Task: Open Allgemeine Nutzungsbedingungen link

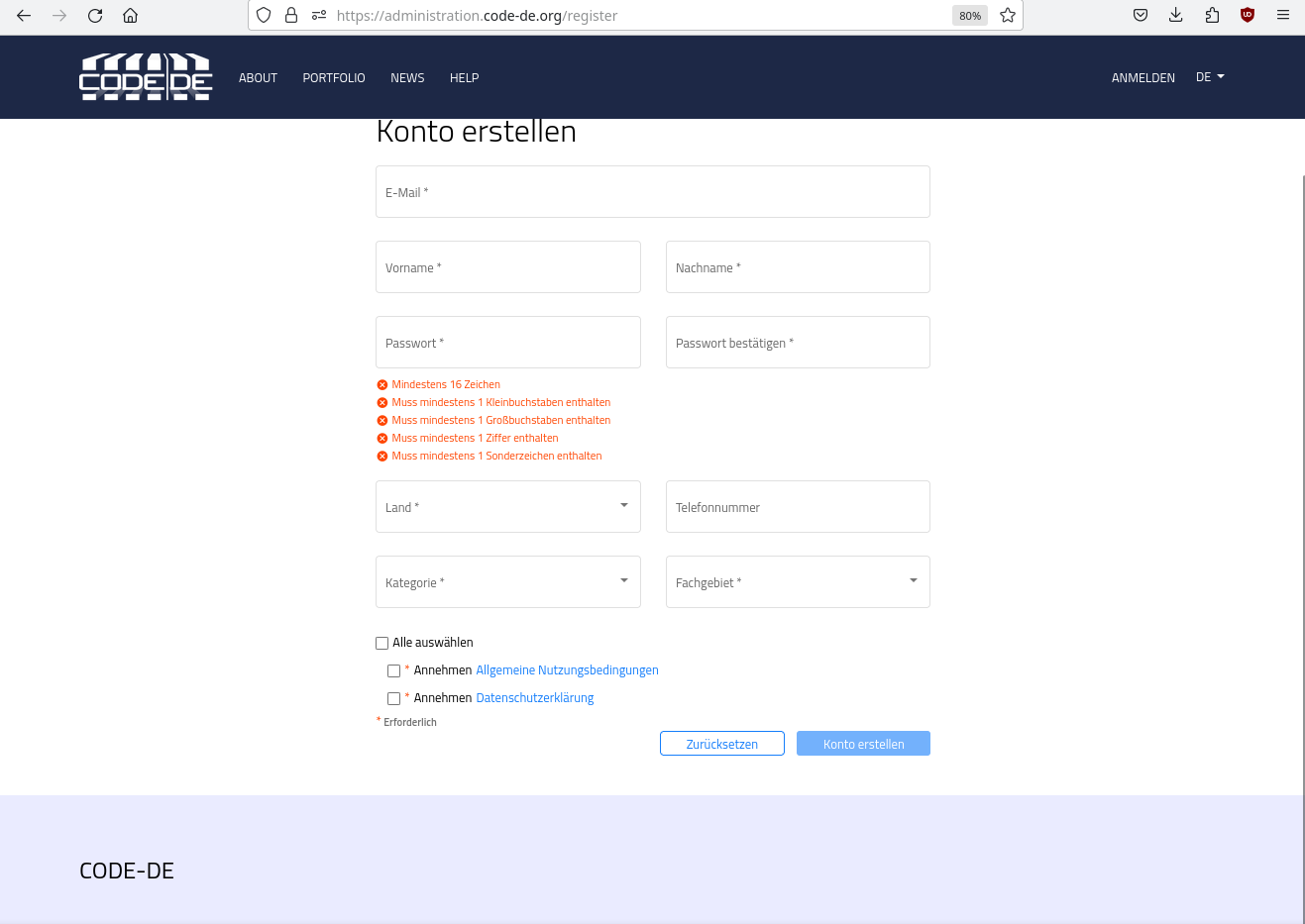Action: click(x=567, y=670)
